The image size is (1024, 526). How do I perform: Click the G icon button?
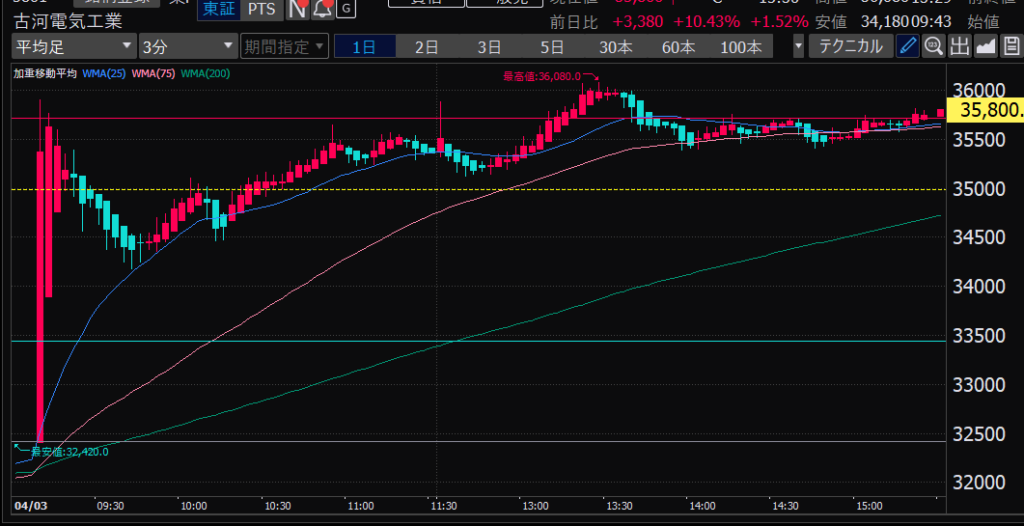click(346, 10)
